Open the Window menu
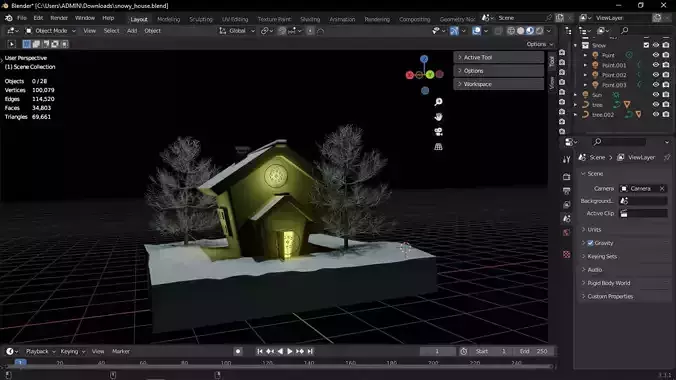The height and width of the screenshot is (380, 676). coord(84,18)
